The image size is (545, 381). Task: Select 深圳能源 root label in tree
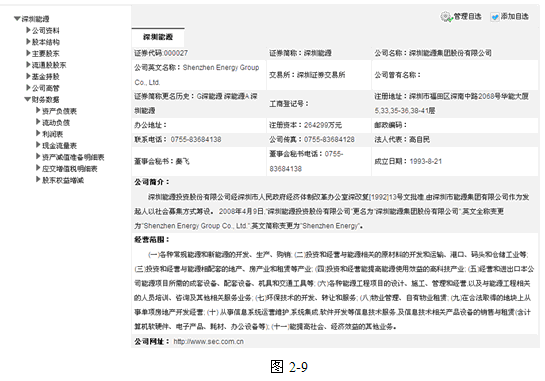[35, 19]
